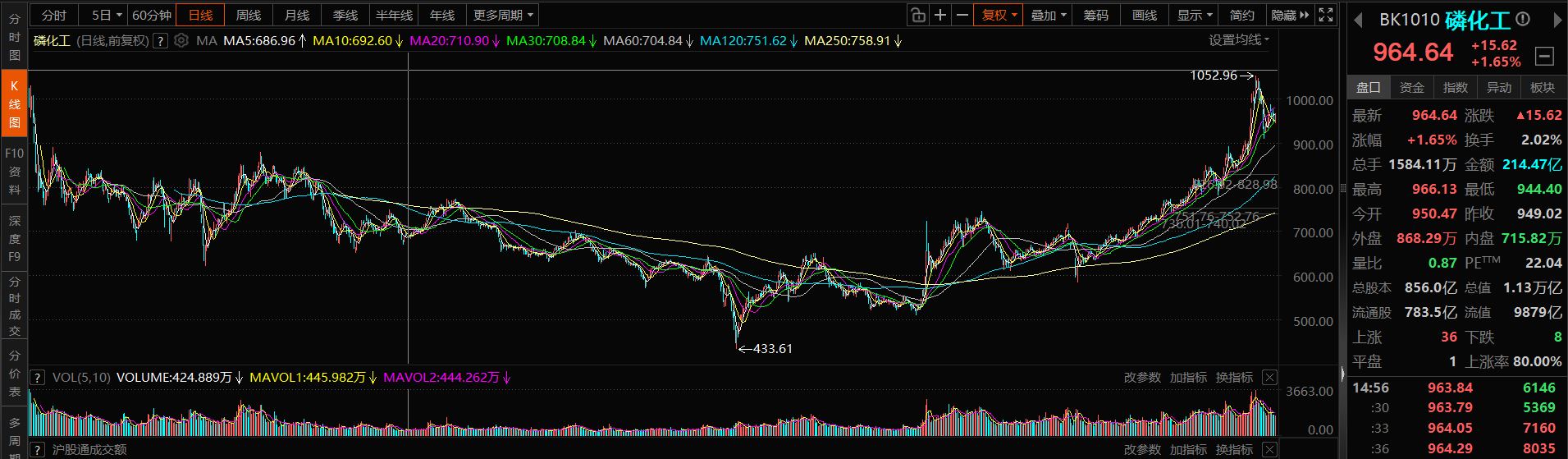Screen dimensions: 1568x459
Task: Click the 433.61 low price marker
Action: click(773, 348)
